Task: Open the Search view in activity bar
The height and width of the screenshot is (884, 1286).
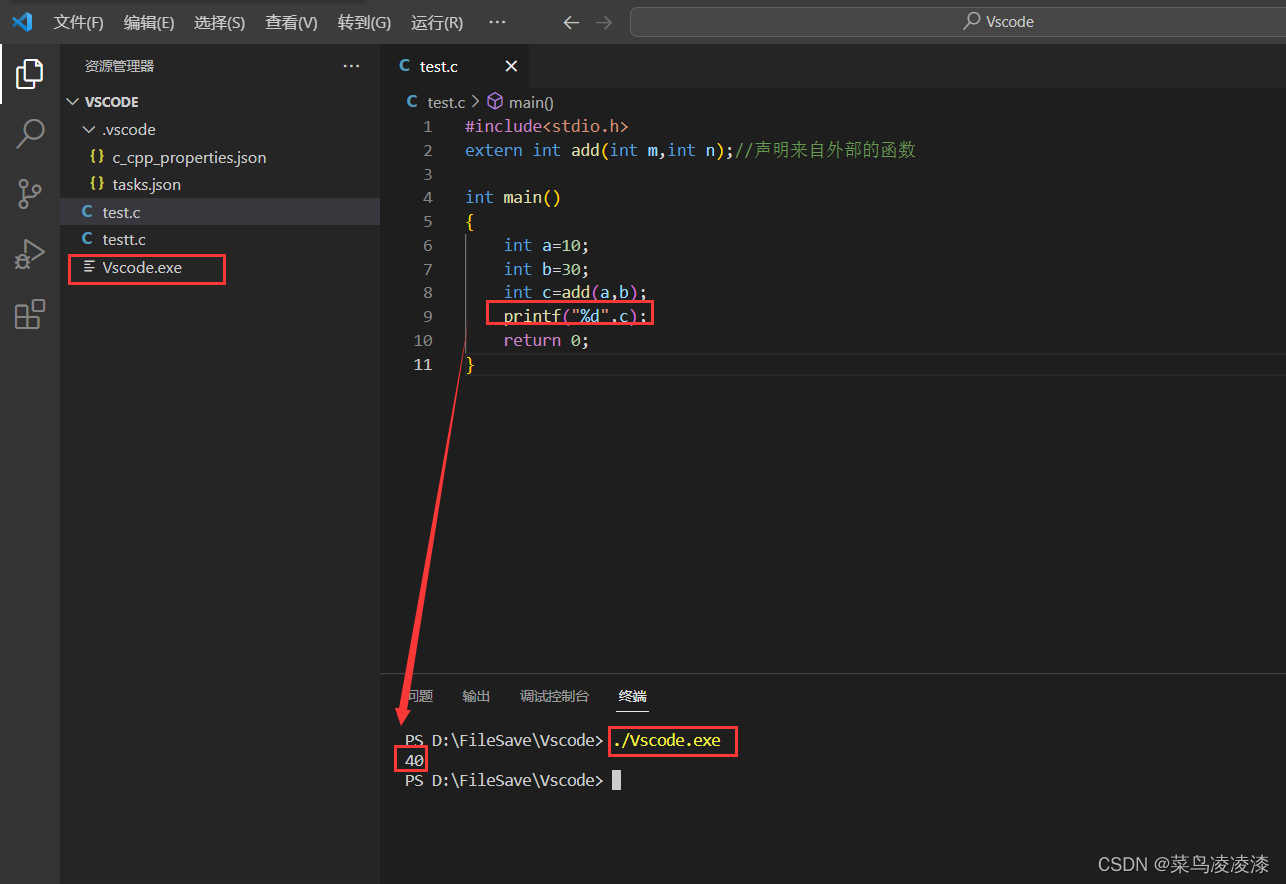Action: pos(30,133)
